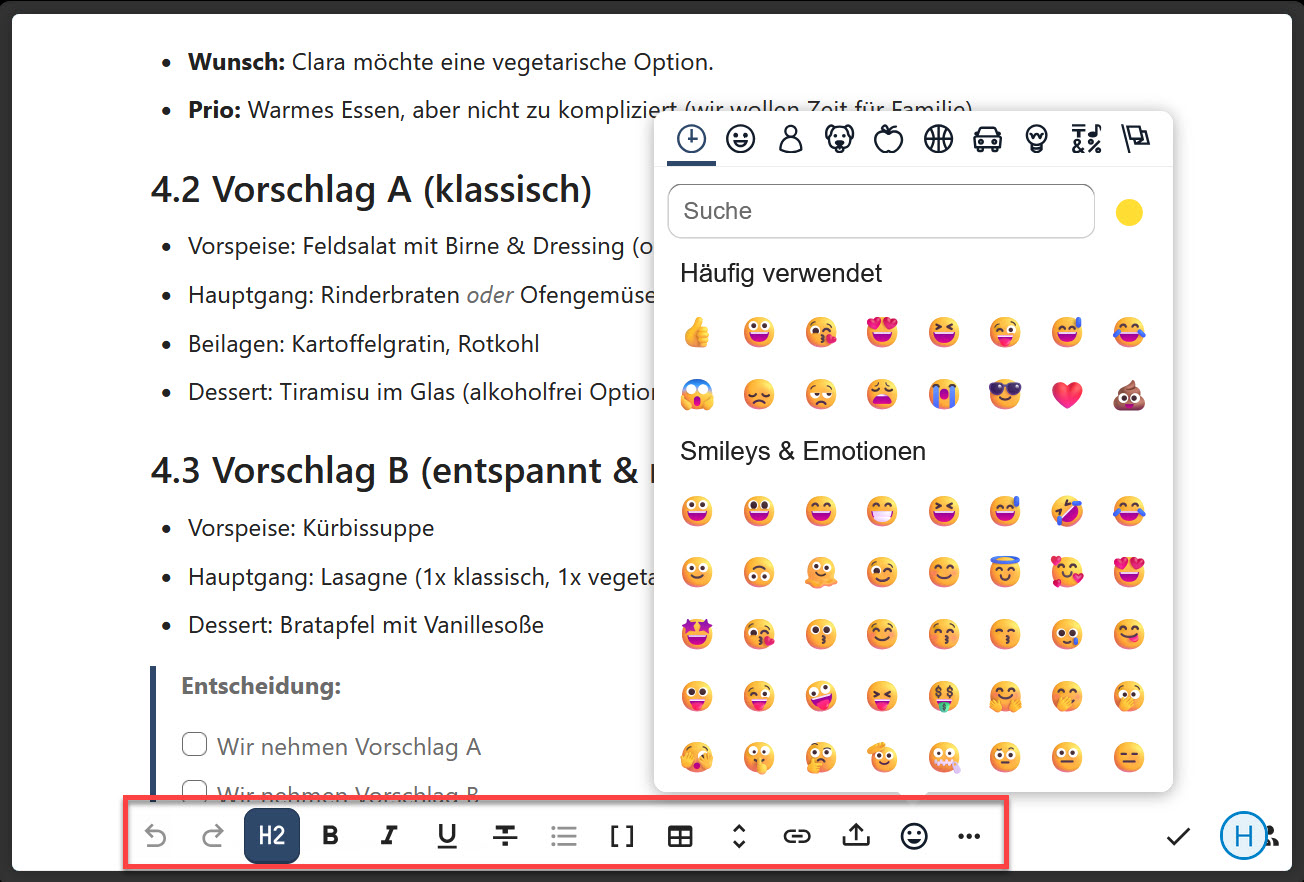Apply italic formatting
This screenshot has height=882, width=1304.
[x=388, y=836]
